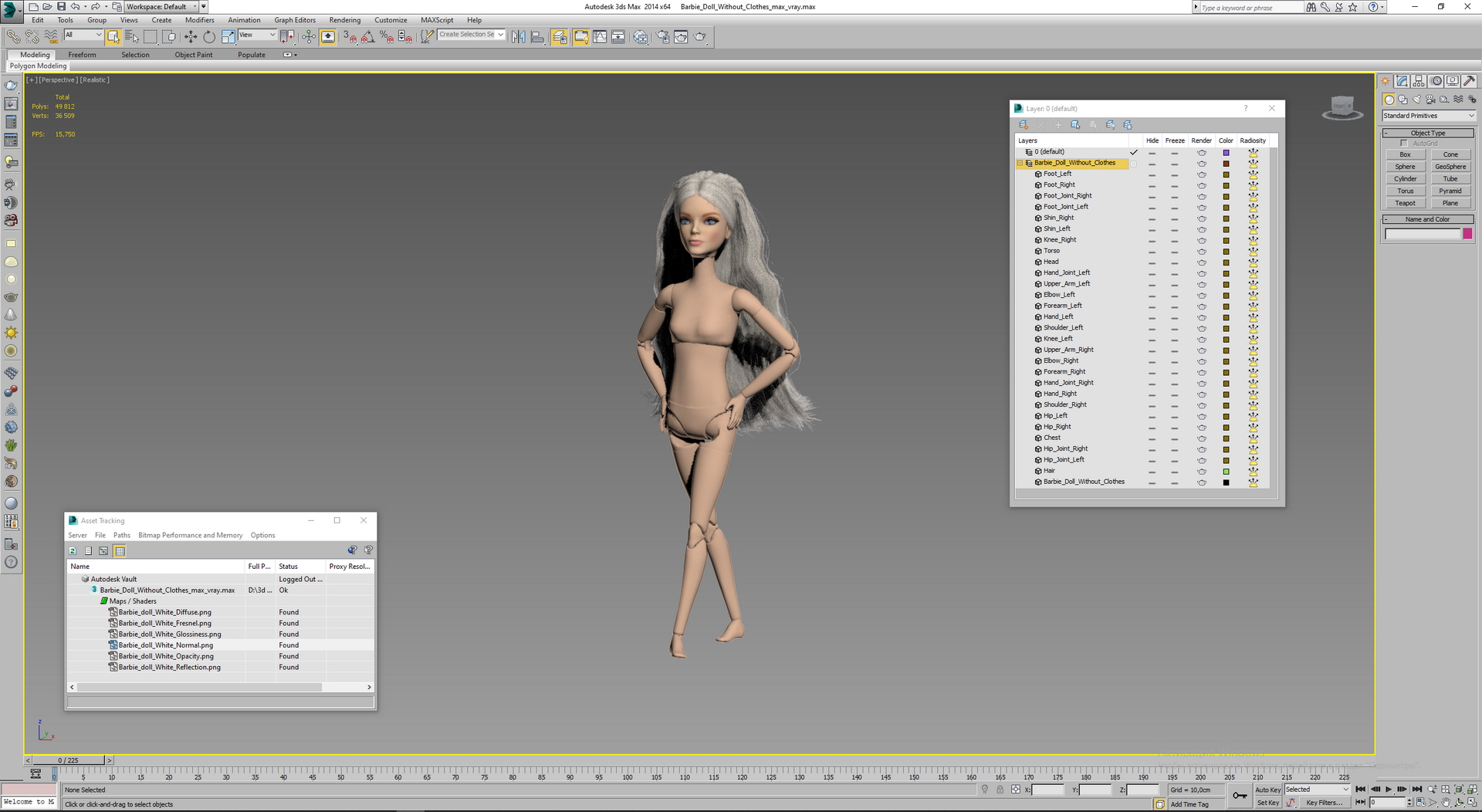
Task: Click the Align tool icon
Action: [x=537, y=36]
